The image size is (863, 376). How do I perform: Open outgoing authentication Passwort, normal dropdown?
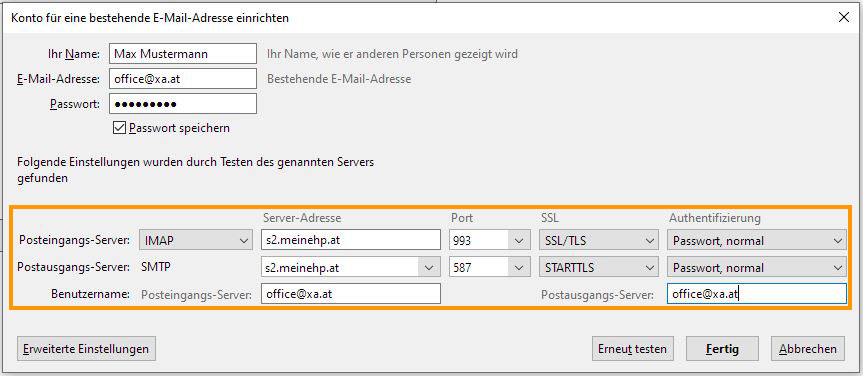[x=757, y=268]
